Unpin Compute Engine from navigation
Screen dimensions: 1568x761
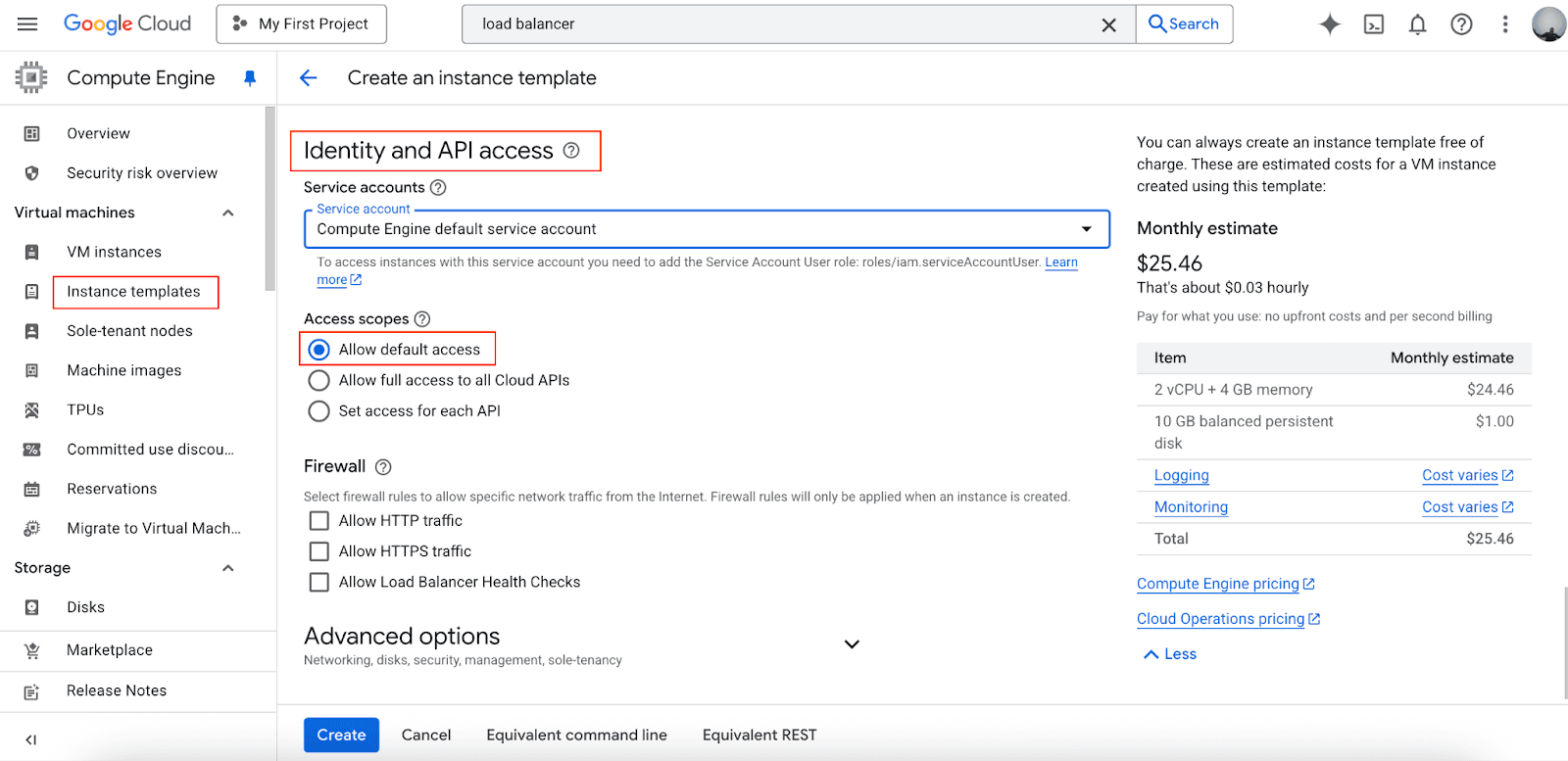tap(250, 78)
